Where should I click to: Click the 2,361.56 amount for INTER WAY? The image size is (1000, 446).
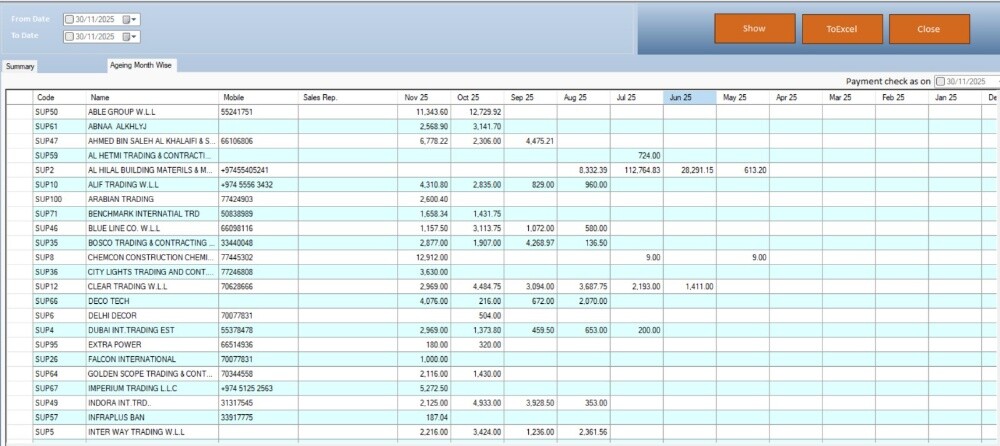tap(584, 432)
